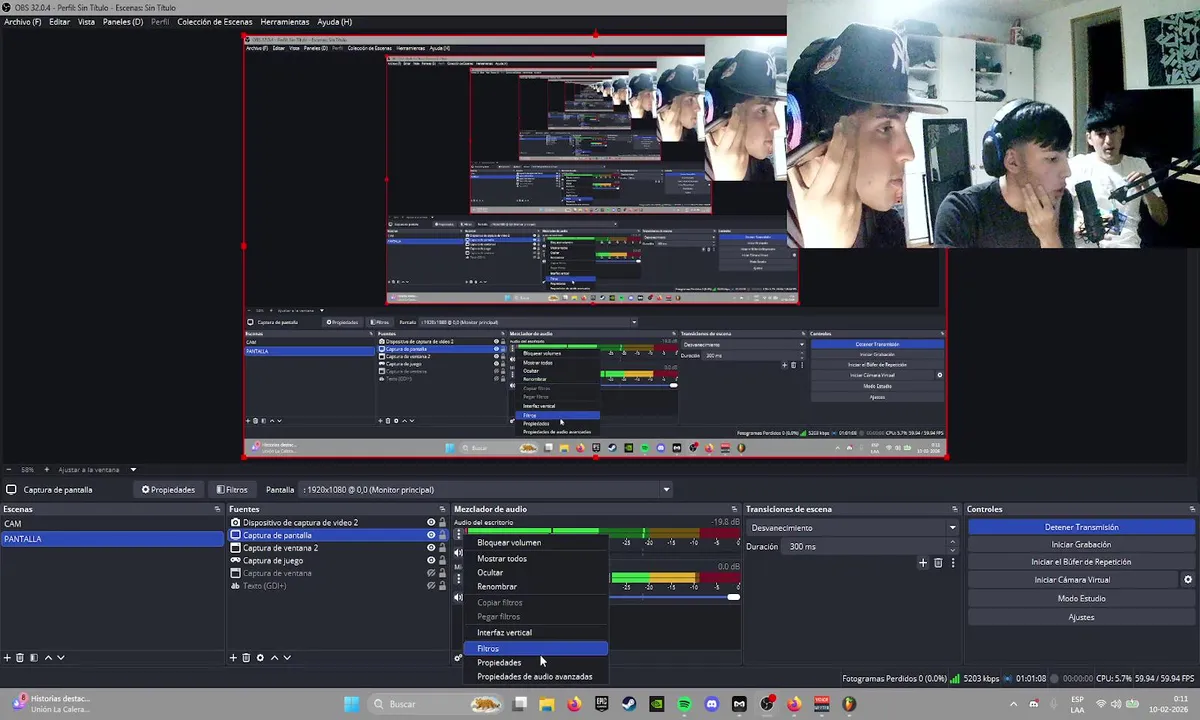Open Spotify from the taskbar
Viewport: 1200px width, 720px height.
coord(684,704)
